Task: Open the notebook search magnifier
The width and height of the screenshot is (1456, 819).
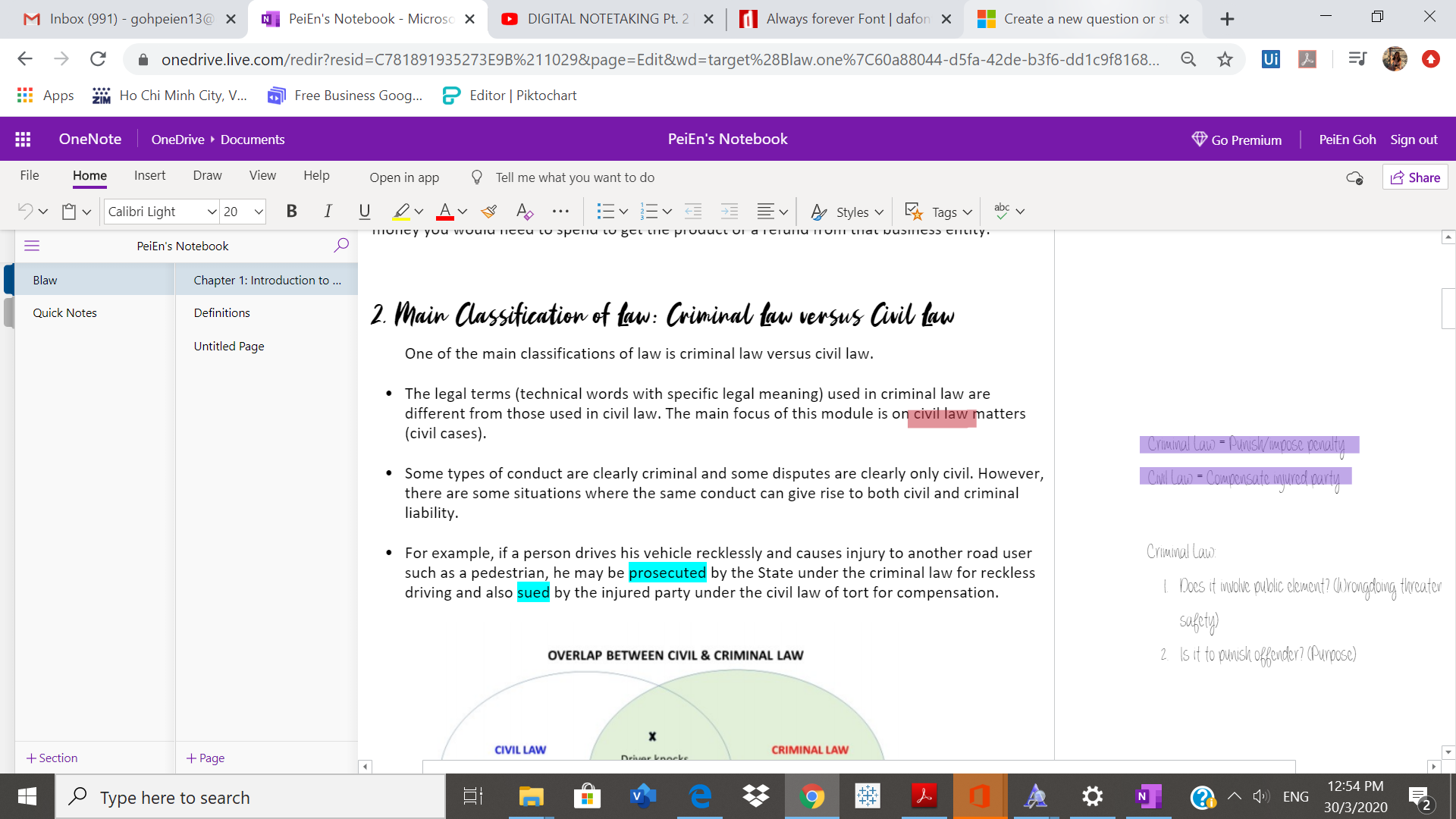Action: coord(341,245)
